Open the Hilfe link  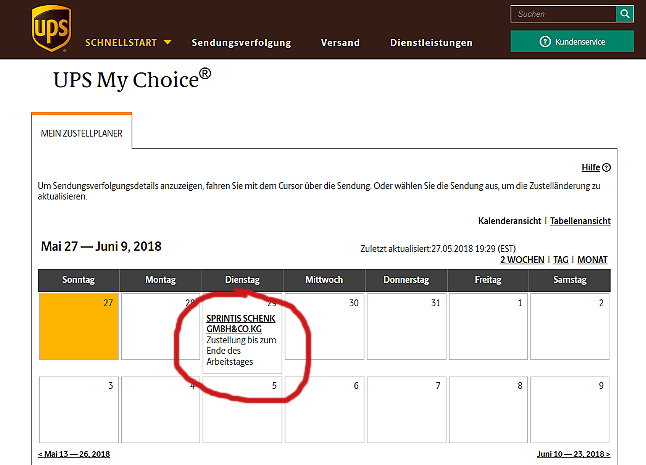[x=590, y=168]
